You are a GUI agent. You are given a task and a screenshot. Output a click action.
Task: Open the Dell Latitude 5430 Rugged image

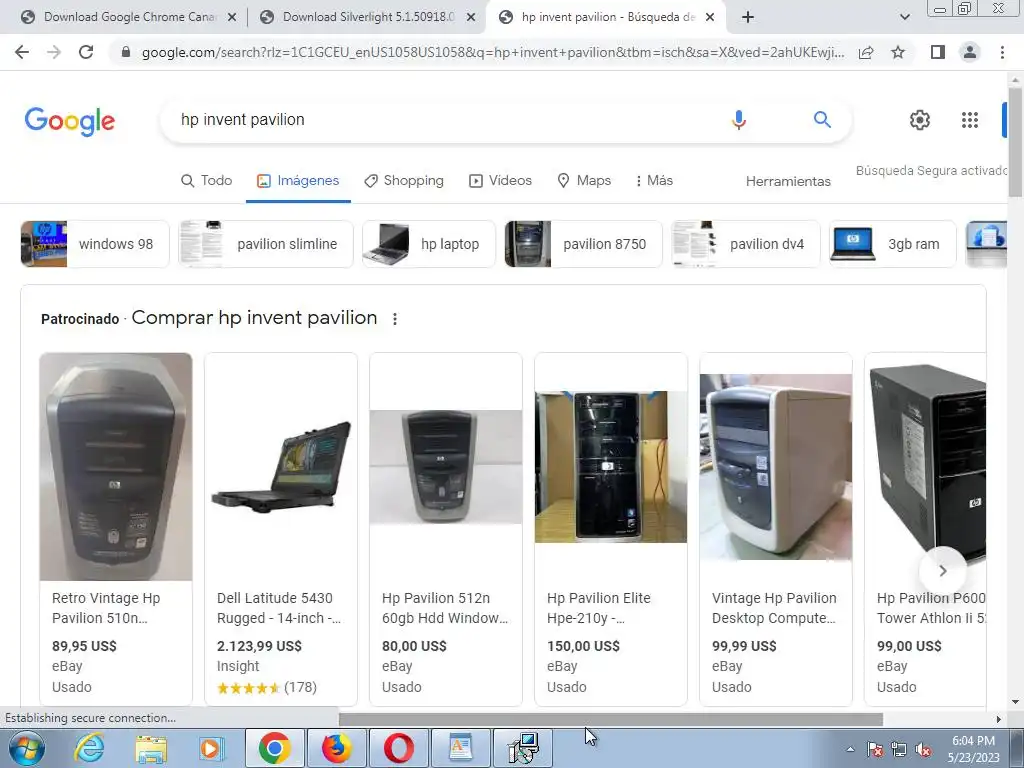281,466
